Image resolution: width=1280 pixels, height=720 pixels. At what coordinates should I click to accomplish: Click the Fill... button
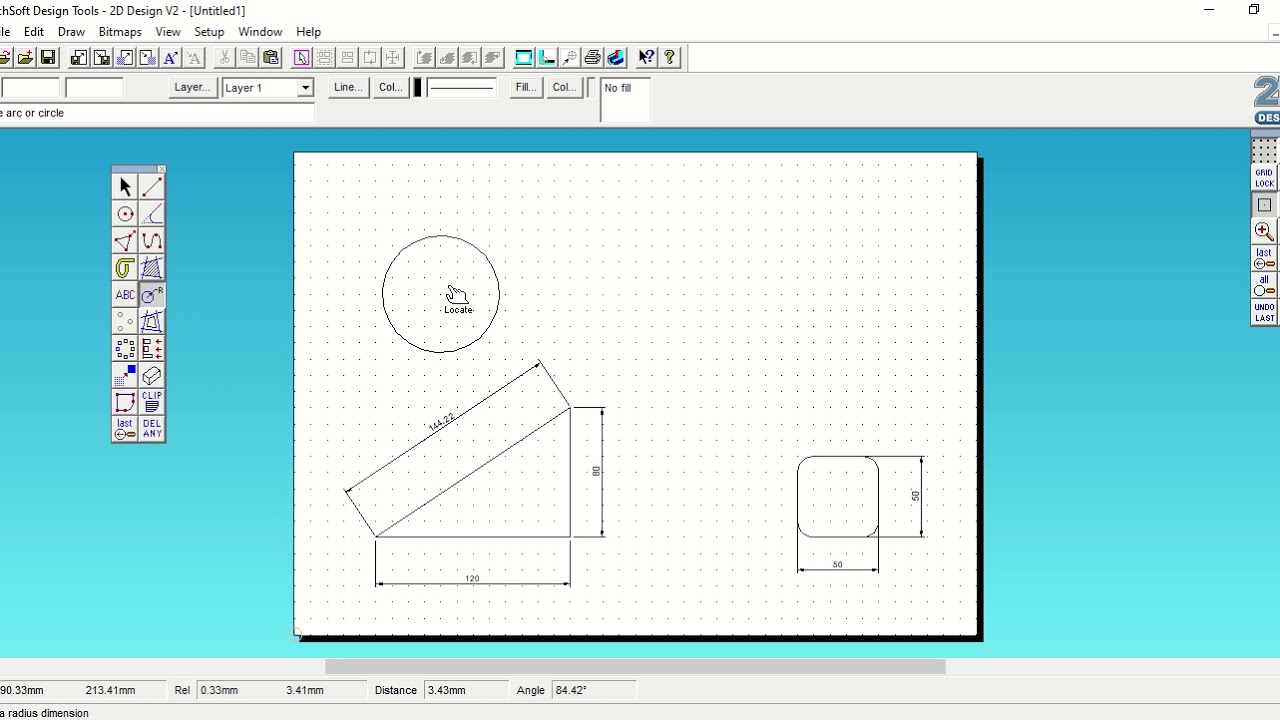click(x=526, y=88)
